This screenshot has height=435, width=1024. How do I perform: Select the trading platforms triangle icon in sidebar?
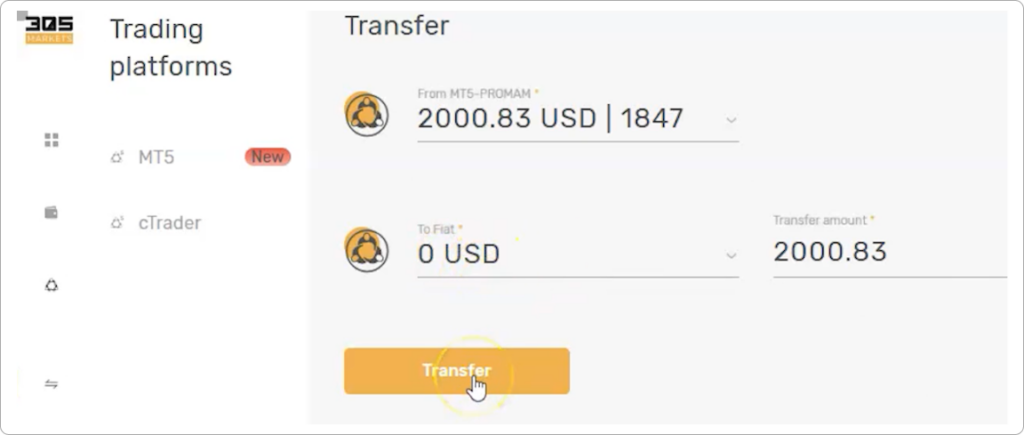[x=52, y=285]
